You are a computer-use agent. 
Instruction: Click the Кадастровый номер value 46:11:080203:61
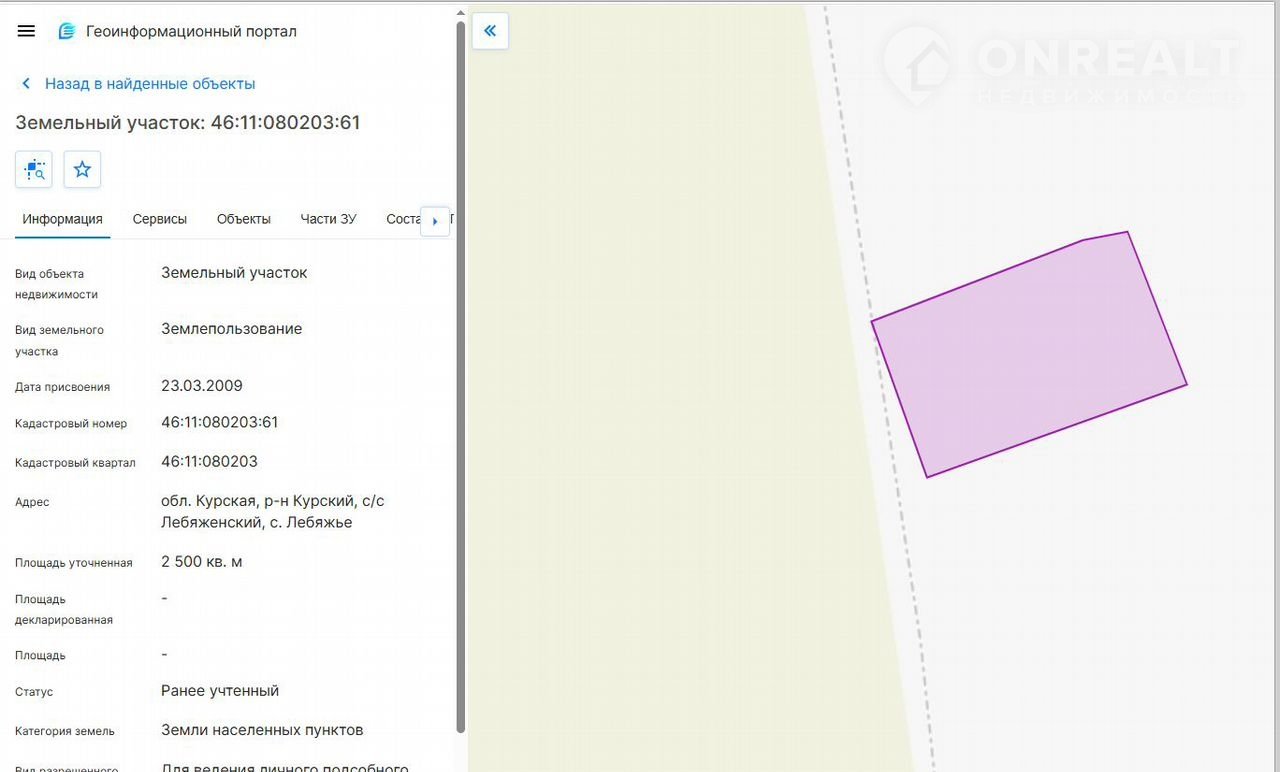220,422
